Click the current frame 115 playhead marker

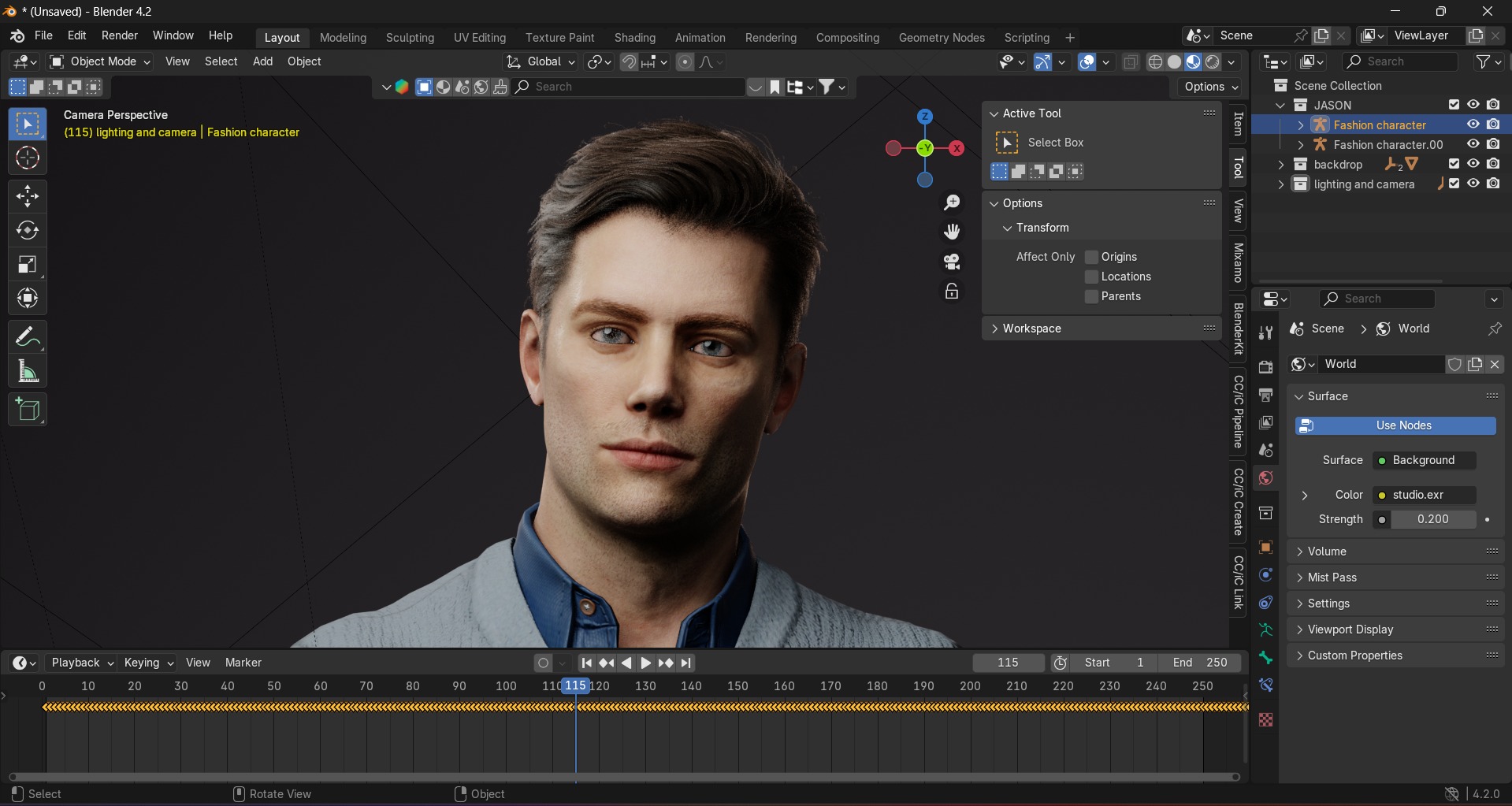pos(576,686)
